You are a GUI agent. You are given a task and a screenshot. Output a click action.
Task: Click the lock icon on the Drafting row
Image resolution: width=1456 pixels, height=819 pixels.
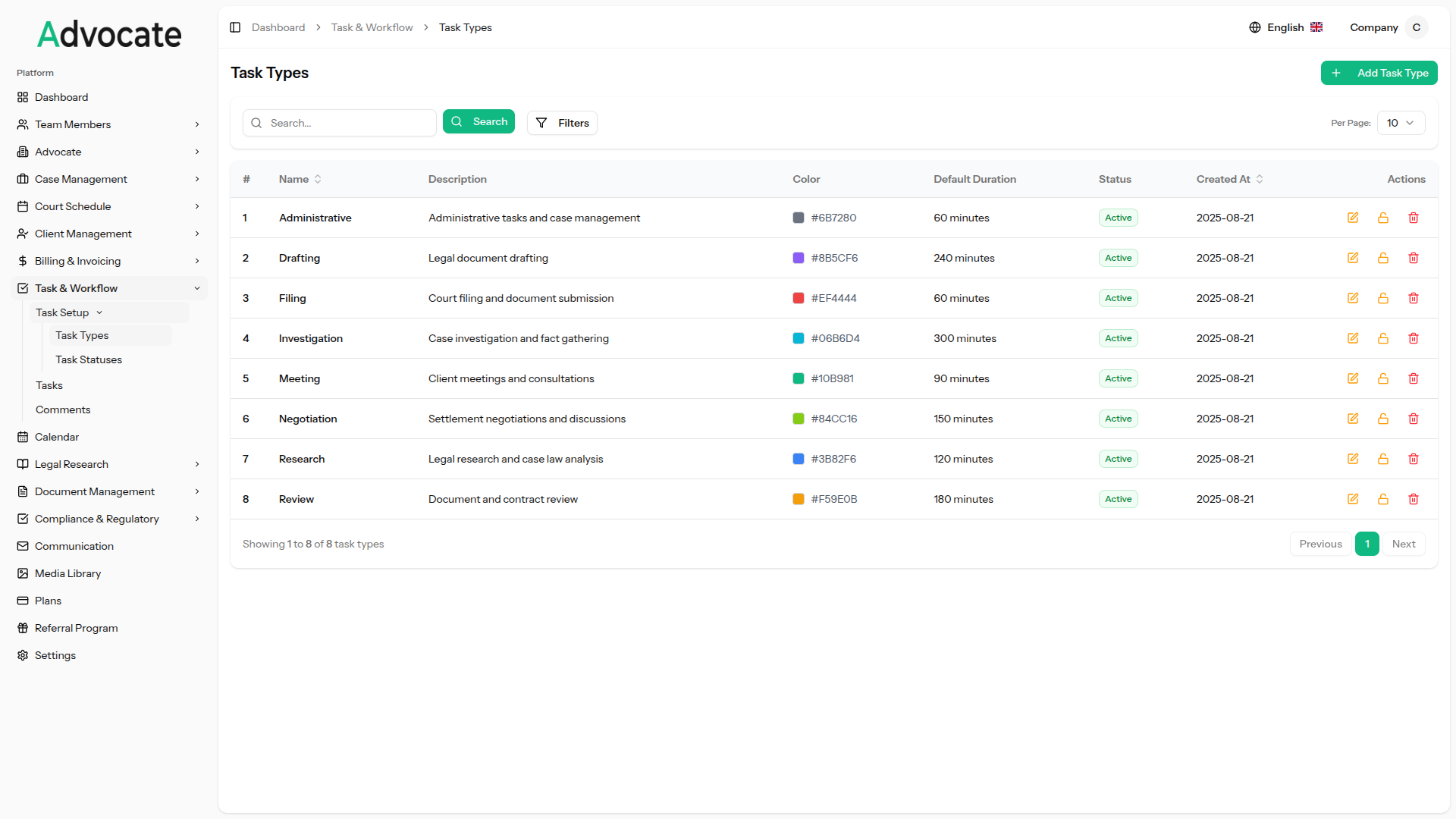pyautogui.click(x=1382, y=258)
